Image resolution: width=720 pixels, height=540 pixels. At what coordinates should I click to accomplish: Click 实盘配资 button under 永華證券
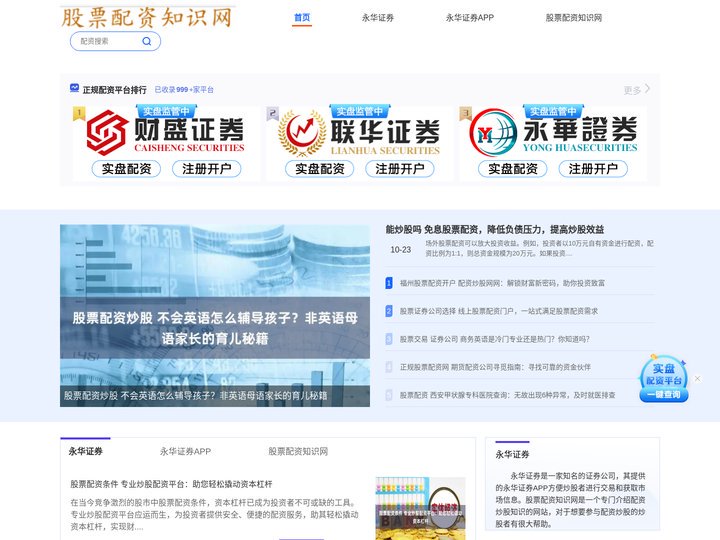click(513, 169)
